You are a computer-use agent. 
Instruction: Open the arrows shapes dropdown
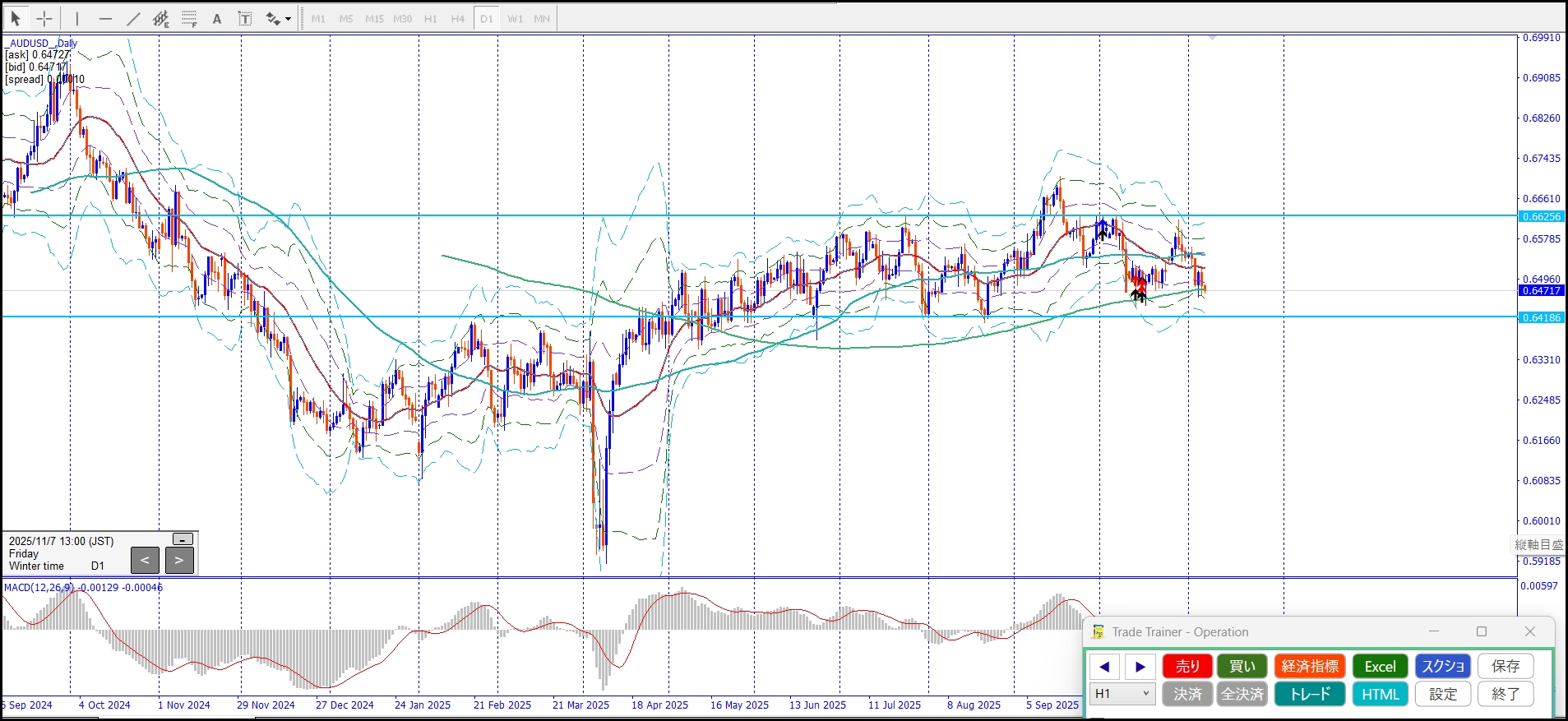click(x=288, y=19)
